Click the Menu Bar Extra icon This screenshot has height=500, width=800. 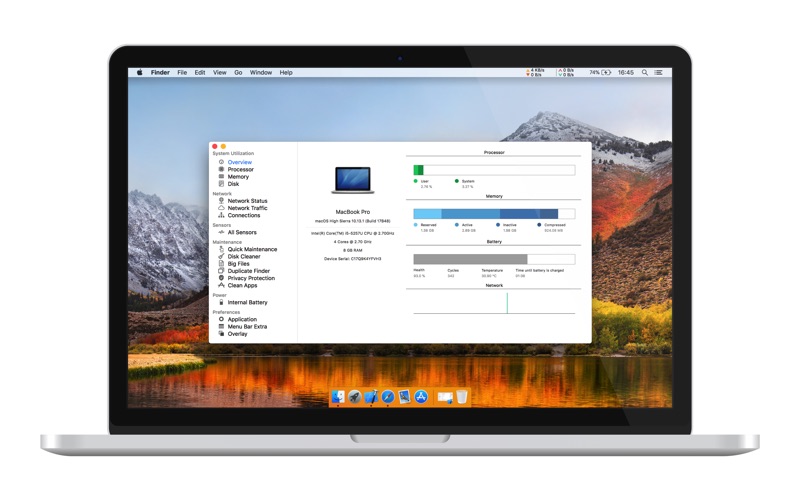pyautogui.click(x=221, y=326)
